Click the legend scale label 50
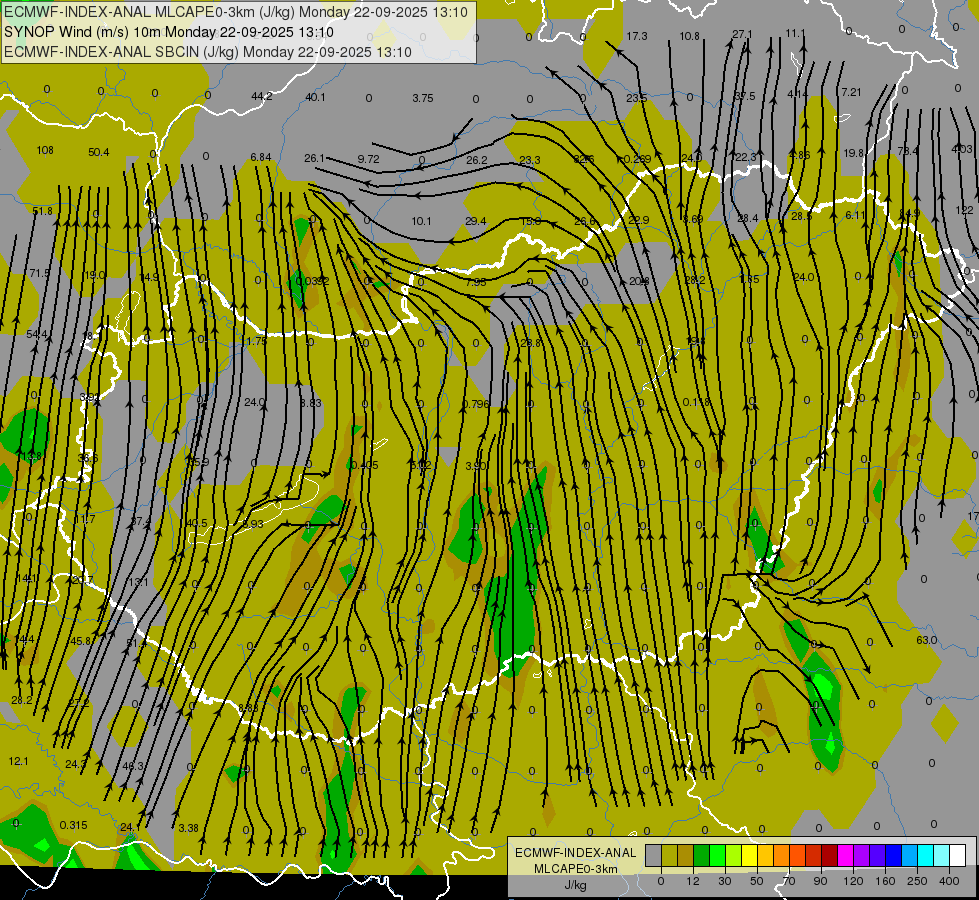 [757, 881]
